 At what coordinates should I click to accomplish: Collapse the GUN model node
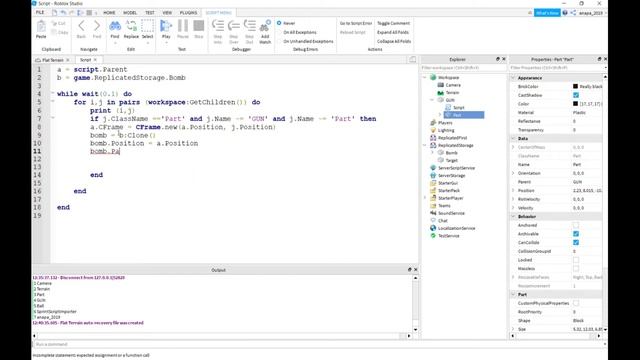432,100
